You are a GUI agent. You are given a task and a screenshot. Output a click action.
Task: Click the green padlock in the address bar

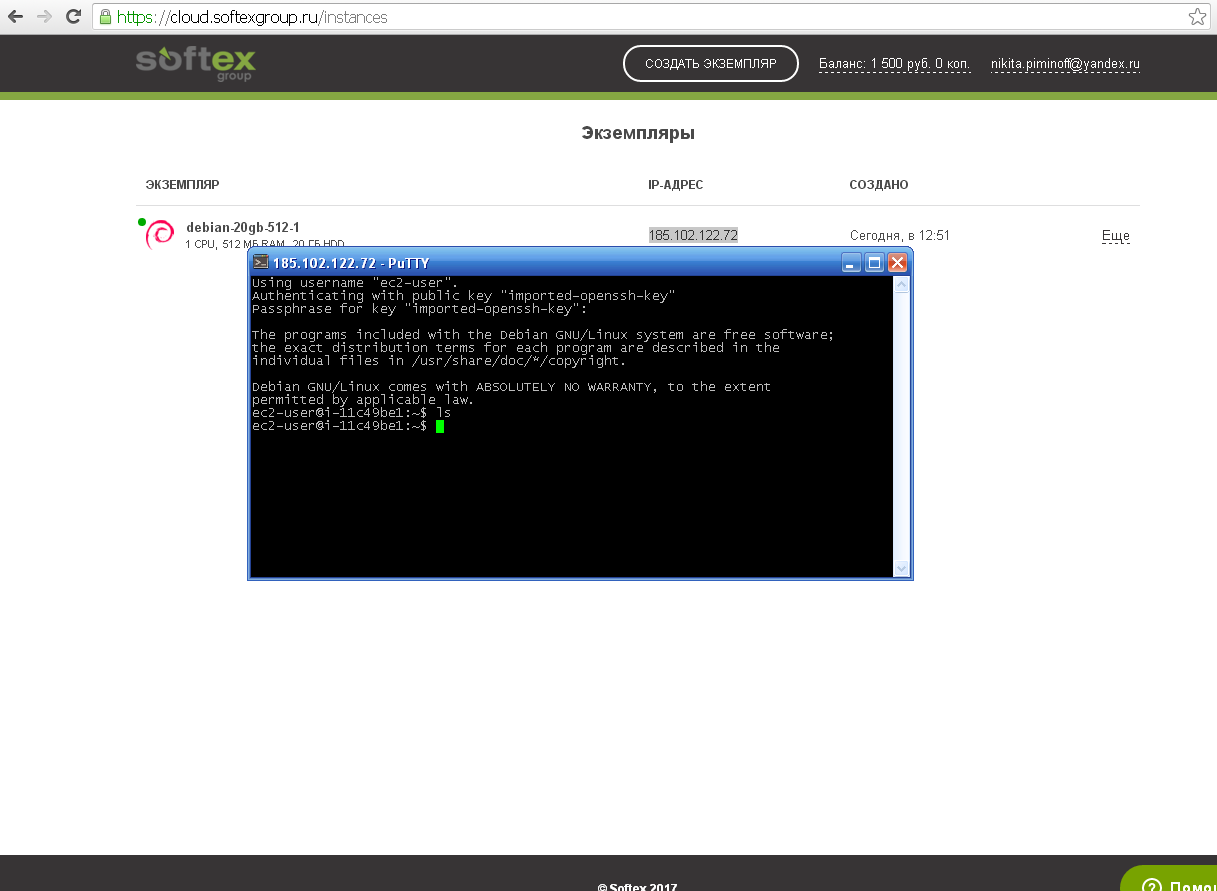pos(105,17)
